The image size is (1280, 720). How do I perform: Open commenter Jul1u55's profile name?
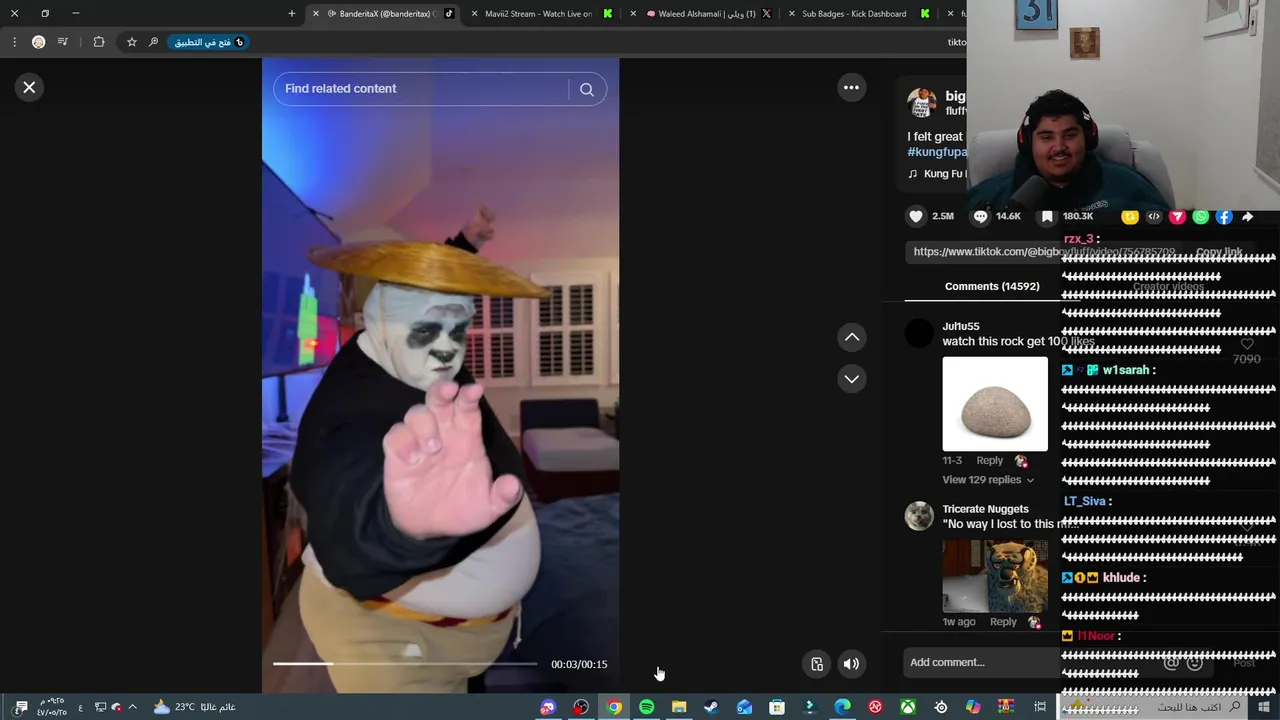(x=961, y=326)
